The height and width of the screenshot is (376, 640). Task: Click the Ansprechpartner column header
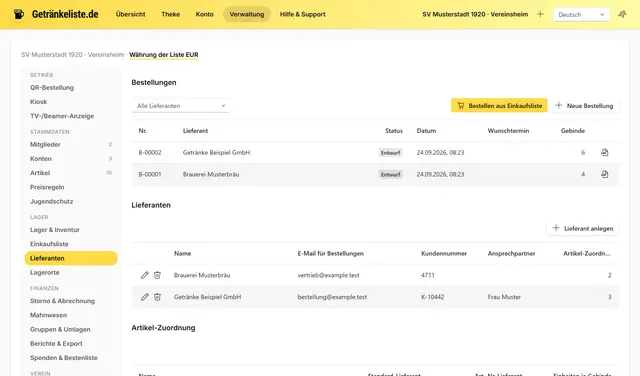[511, 254]
